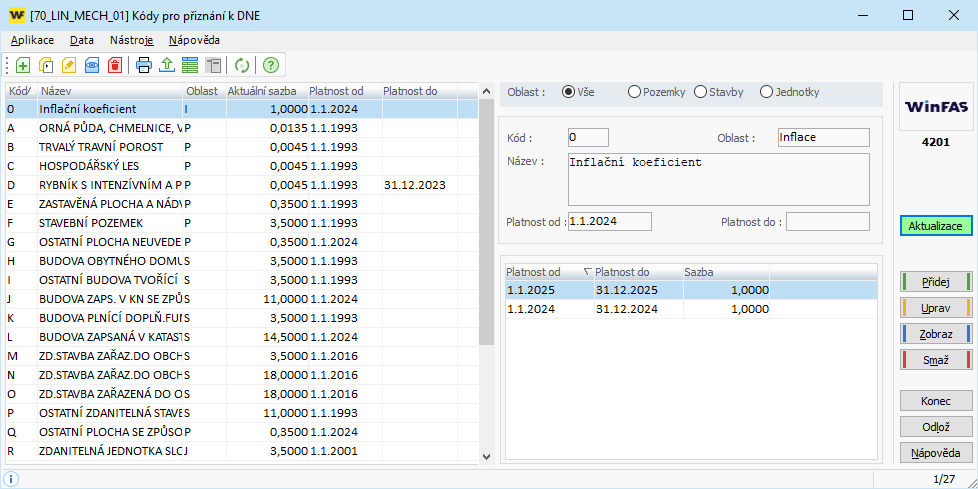Click the 31.12.2023 Platnost do cell
Viewport: 978px width, 489px height.
tap(420, 185)
